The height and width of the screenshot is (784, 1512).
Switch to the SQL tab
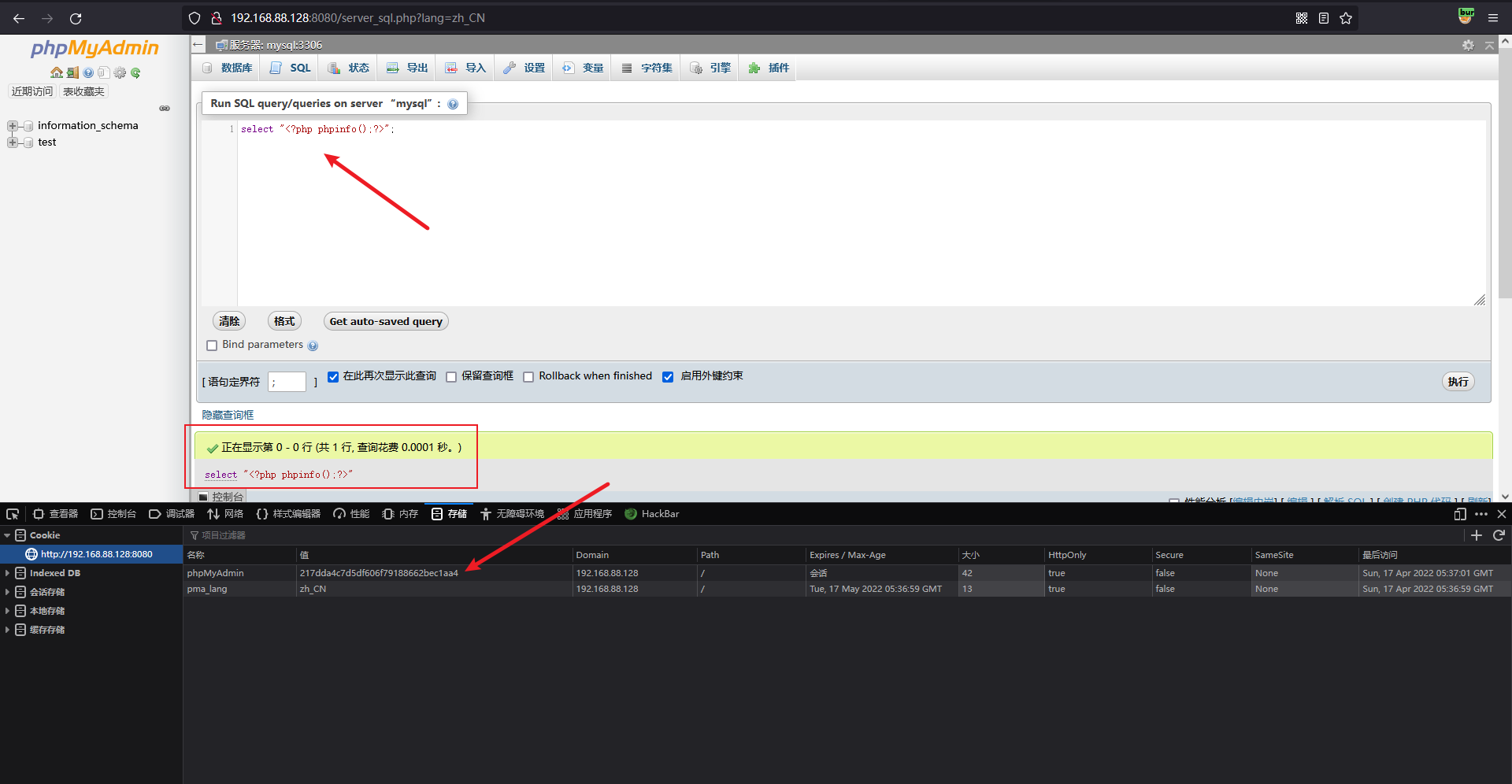click(291, 68)
